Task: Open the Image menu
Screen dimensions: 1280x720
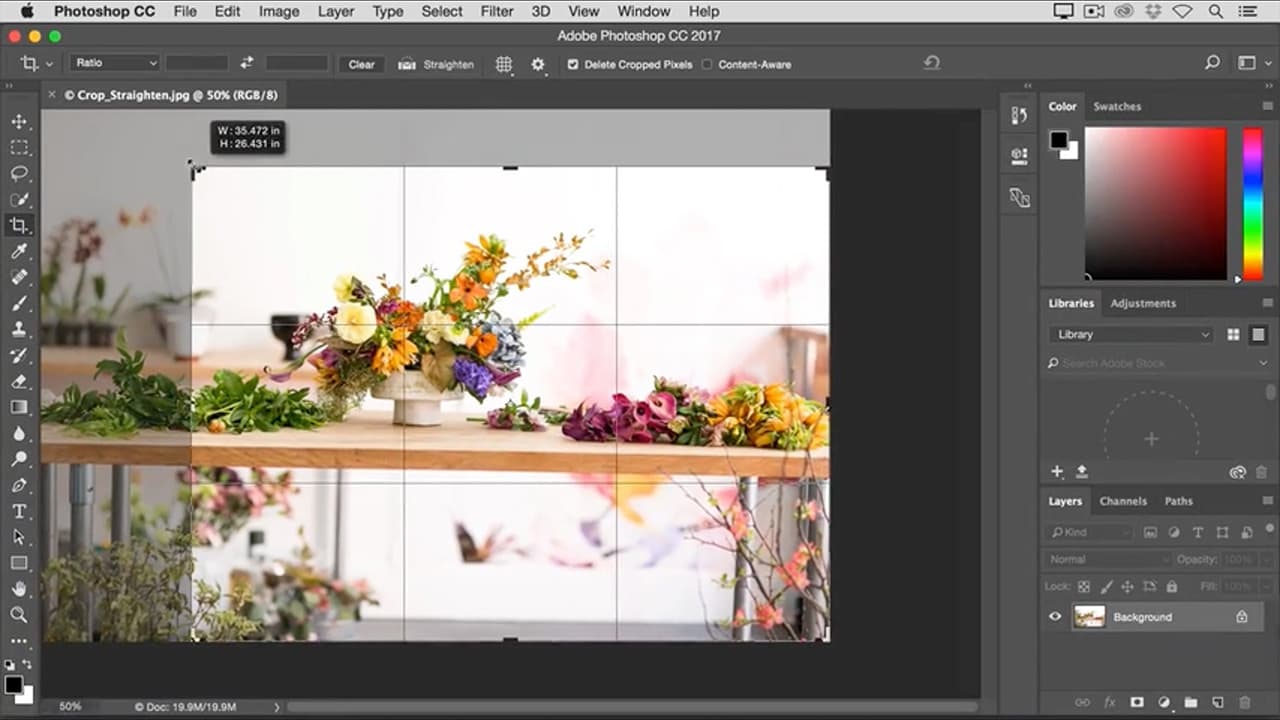Action: [x=279, y=11]
